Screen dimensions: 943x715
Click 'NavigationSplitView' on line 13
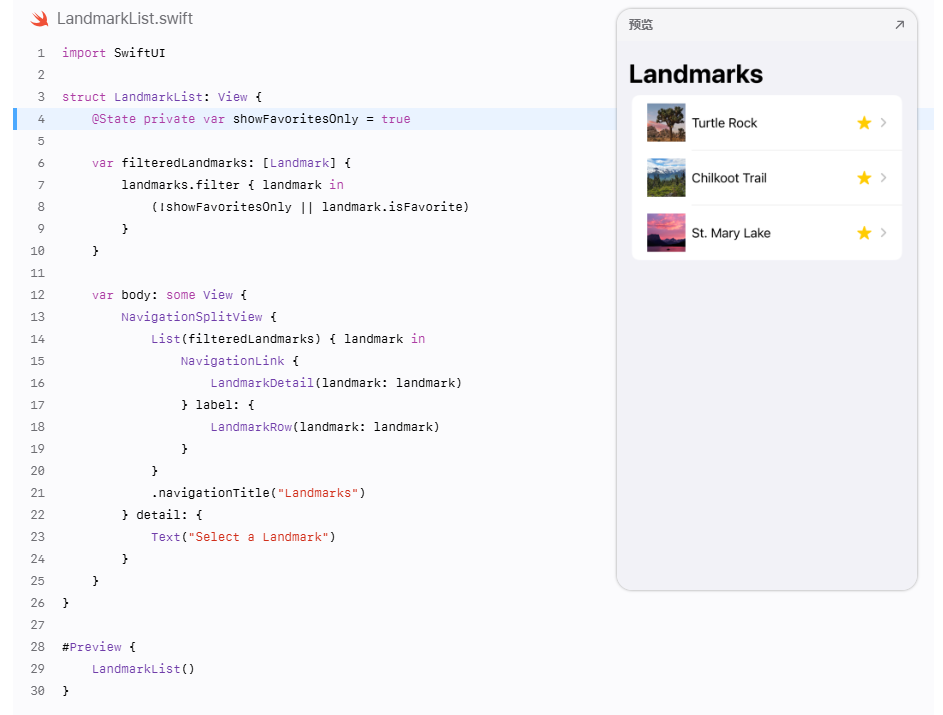(192, 317)
